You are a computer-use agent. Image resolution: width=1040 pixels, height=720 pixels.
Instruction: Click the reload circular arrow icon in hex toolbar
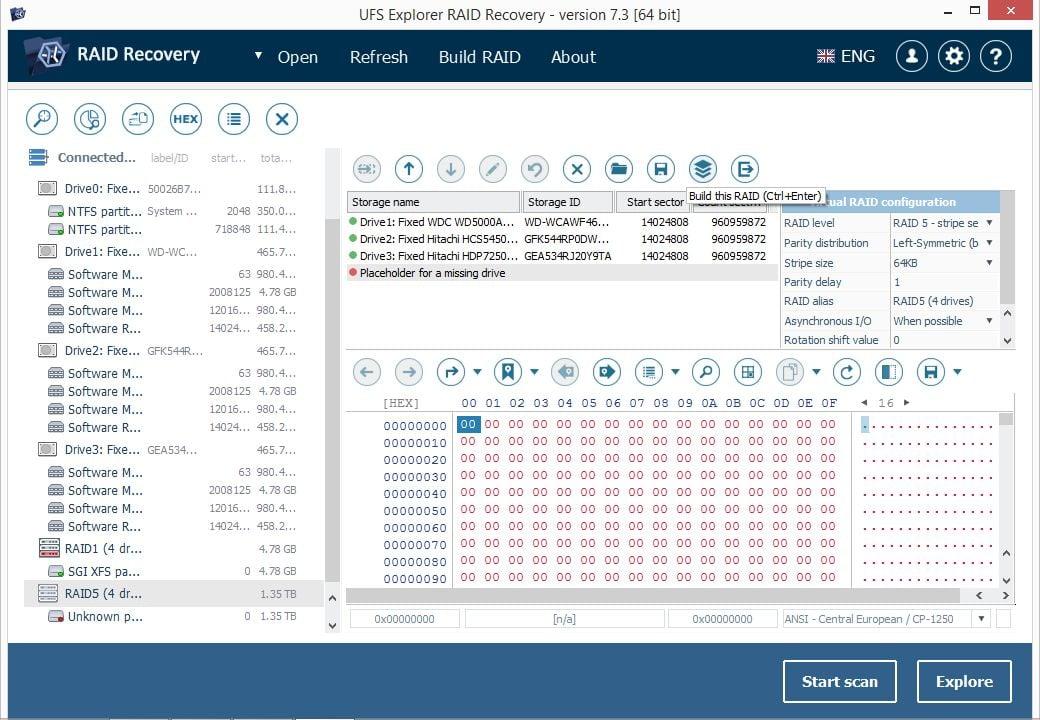[x=847, y=372]
